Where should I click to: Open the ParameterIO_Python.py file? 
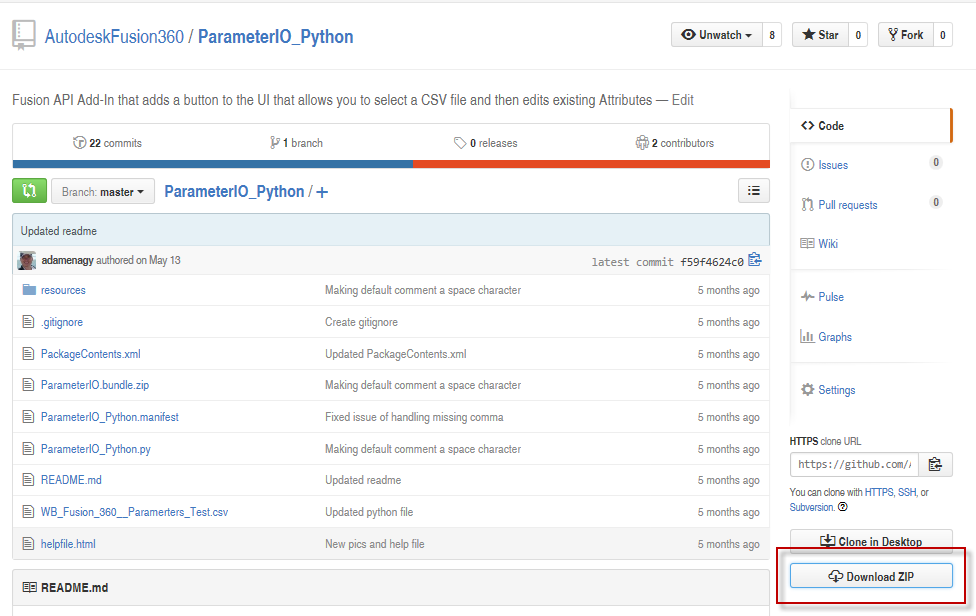tap(96, 449)
